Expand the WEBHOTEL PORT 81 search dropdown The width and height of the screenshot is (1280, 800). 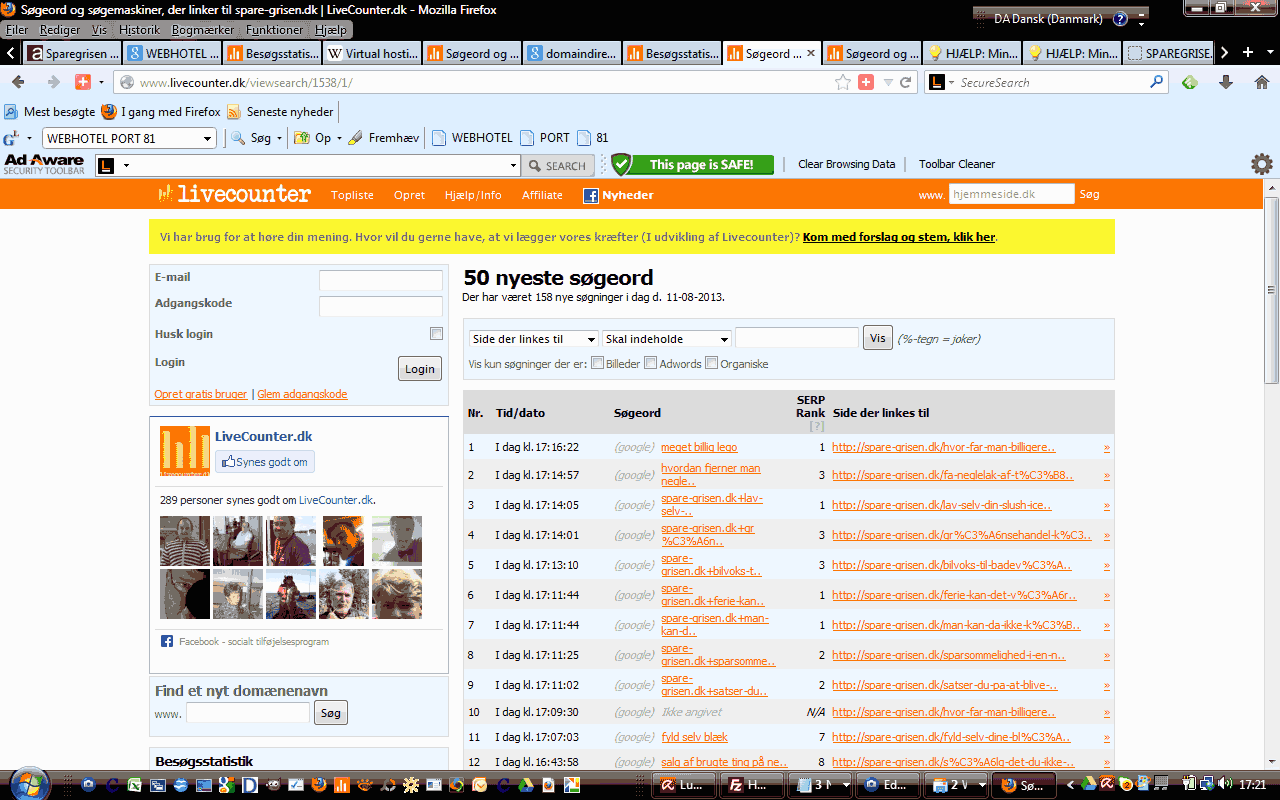click(208, 139)
